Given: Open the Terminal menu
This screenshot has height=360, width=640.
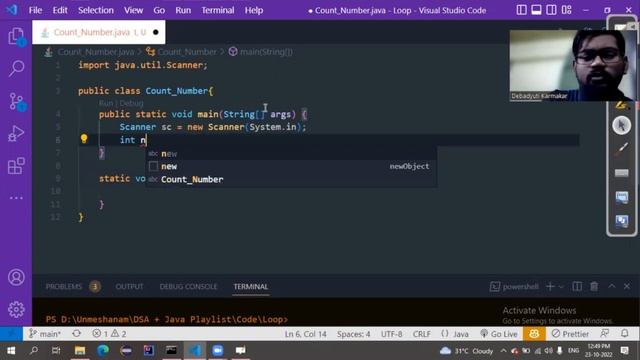Looking at the screenshot, I should (x=218, y=10).
